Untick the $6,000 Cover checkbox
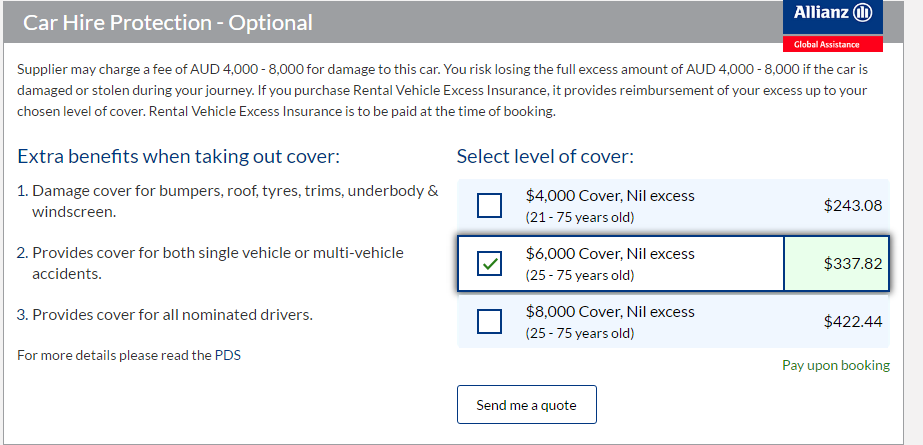923x445 pixels. [490, 264]
